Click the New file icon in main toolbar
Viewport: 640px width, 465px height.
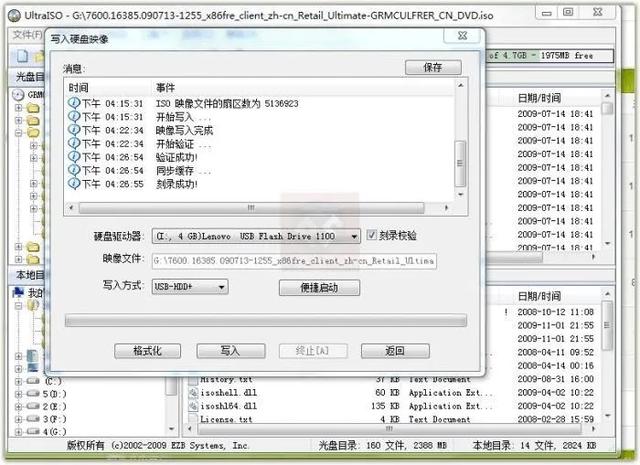click(x=22, y=56)
